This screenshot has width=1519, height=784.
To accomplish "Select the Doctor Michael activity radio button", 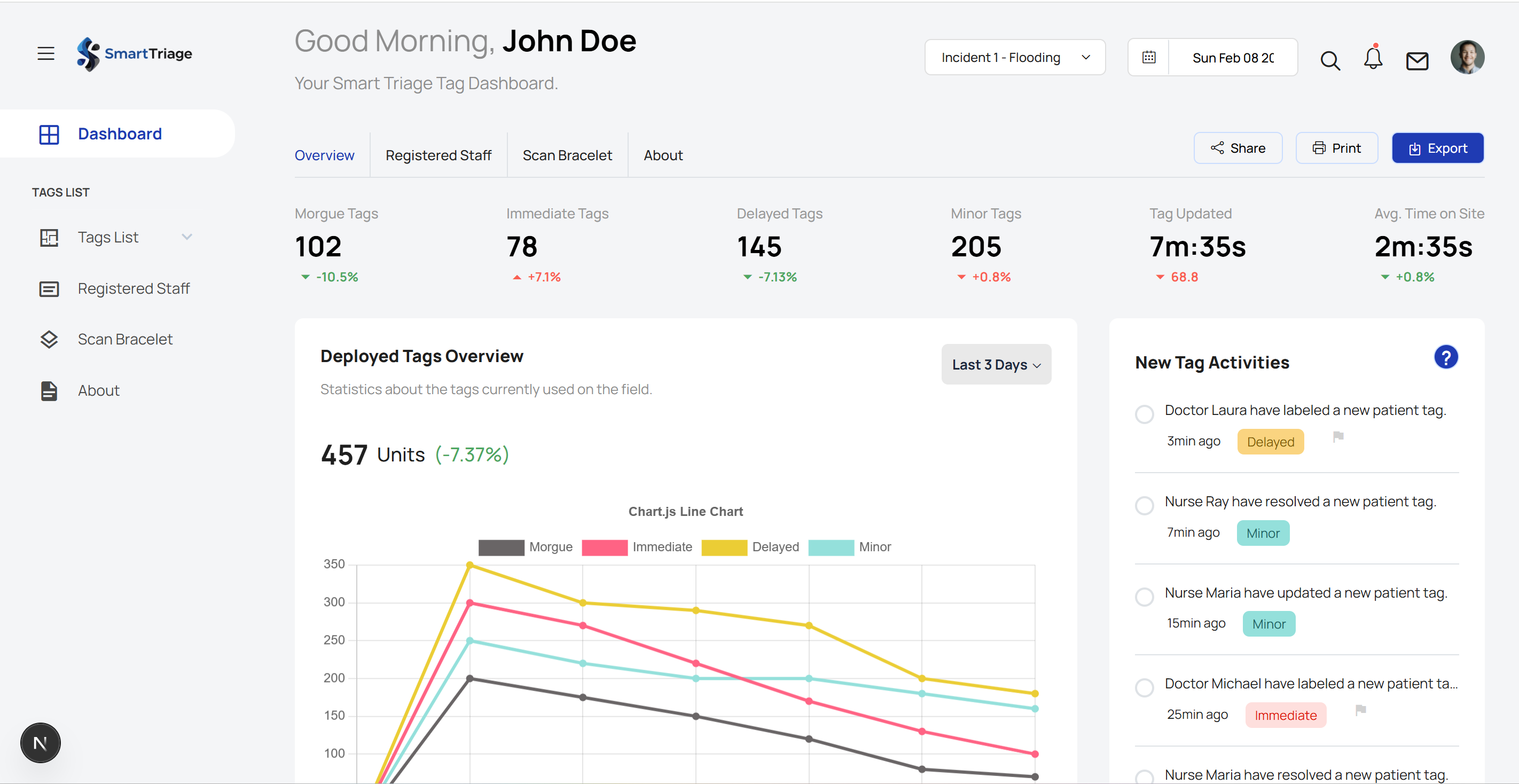I will (1144, 687).
